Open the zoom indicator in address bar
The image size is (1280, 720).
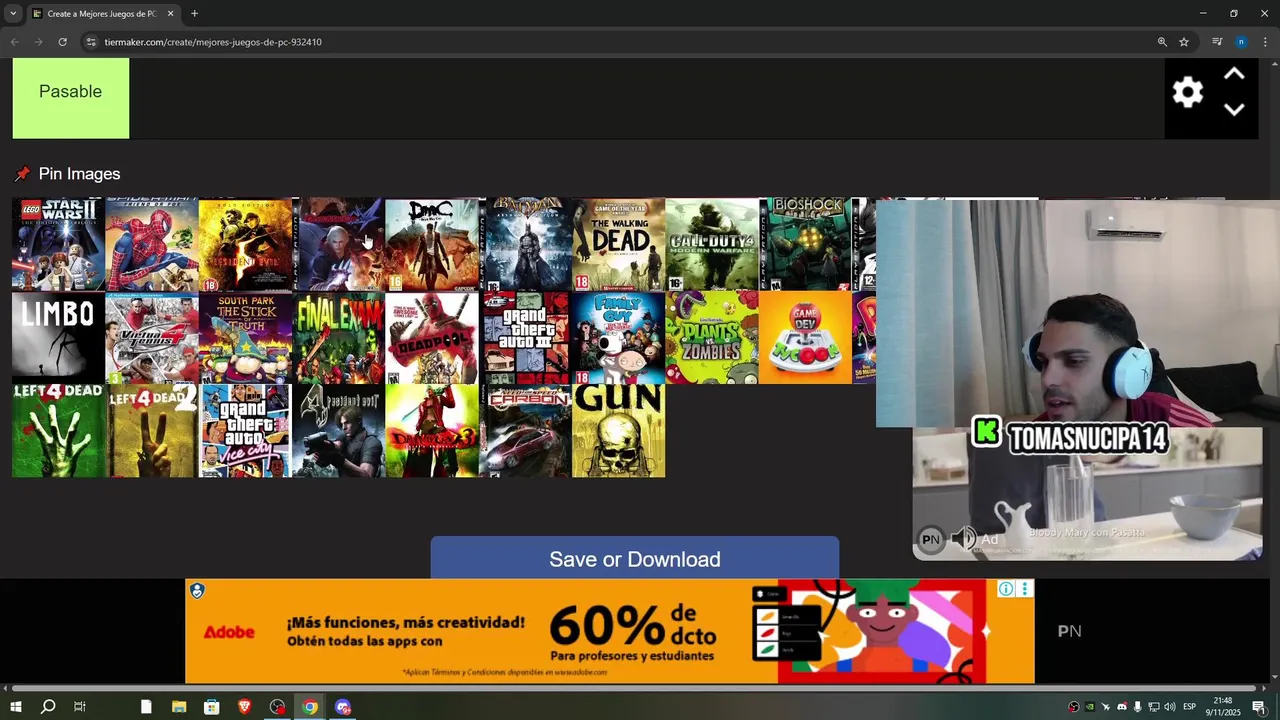(1162, 42)
